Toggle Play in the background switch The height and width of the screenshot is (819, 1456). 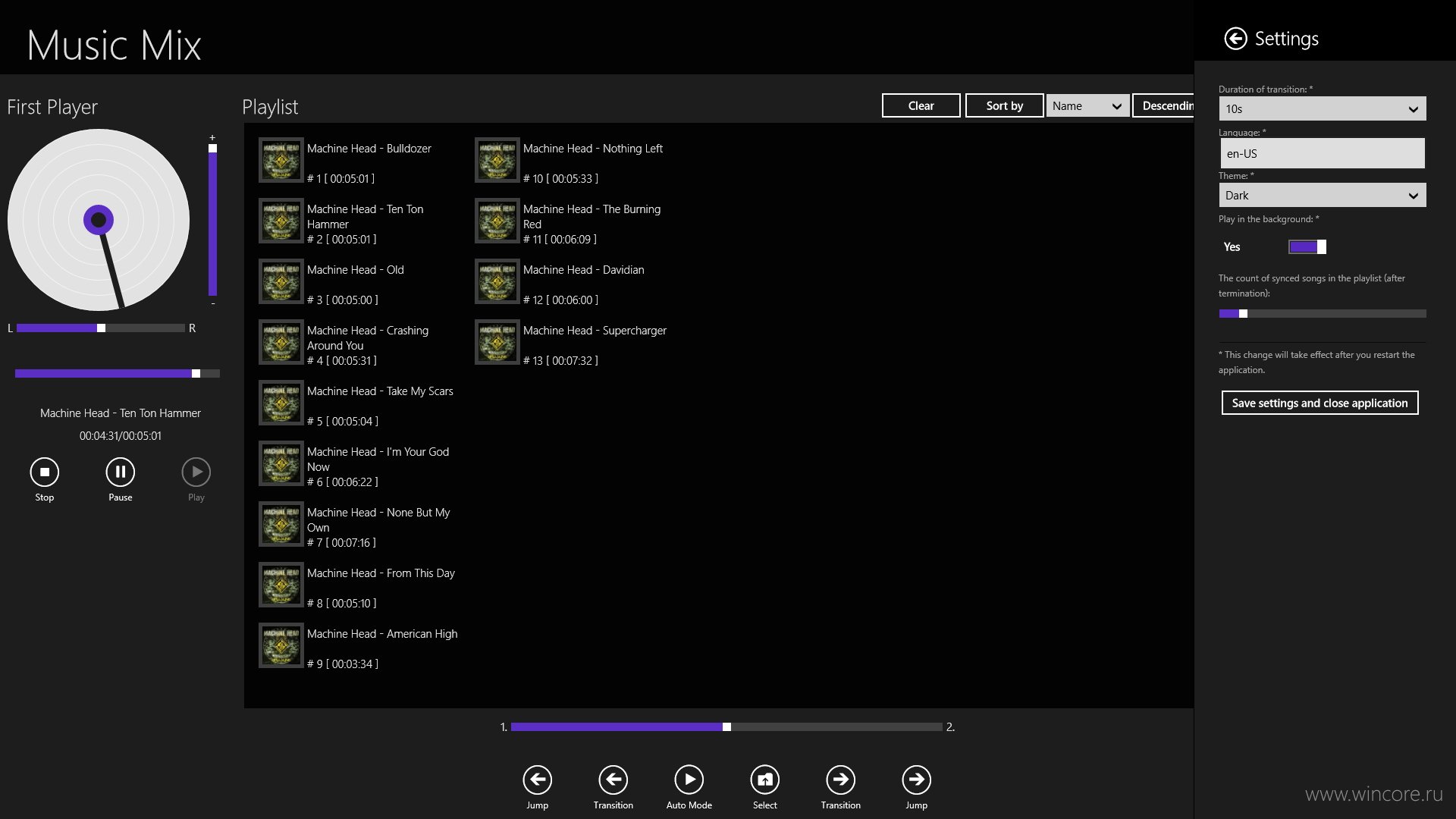coord(1307,246)
